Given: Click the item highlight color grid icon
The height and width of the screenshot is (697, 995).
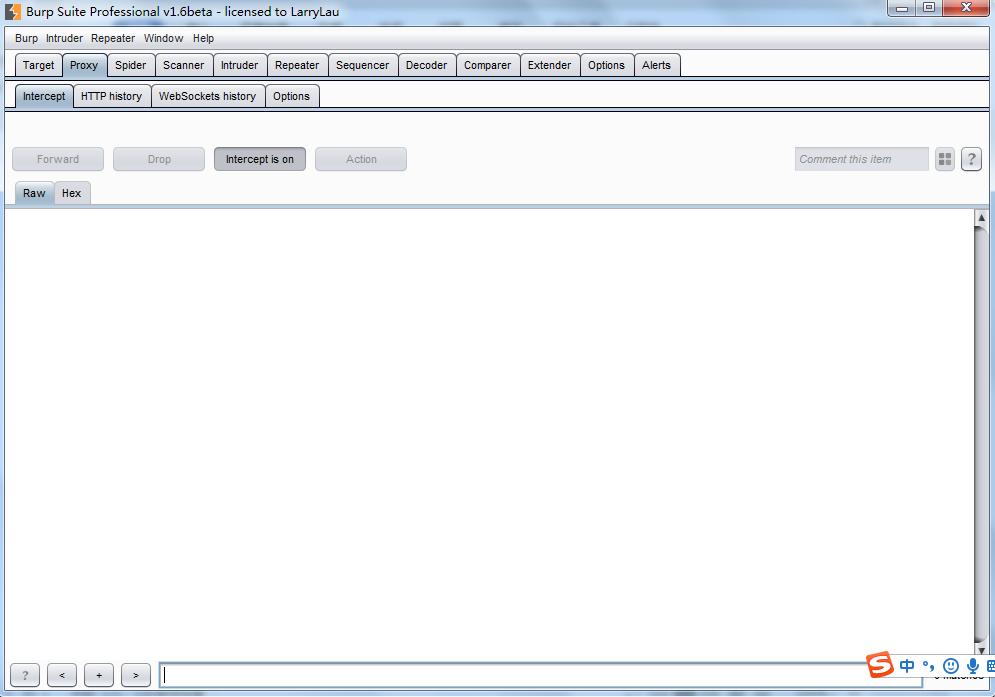Looking at the screenshot, I should coord(944,159).
